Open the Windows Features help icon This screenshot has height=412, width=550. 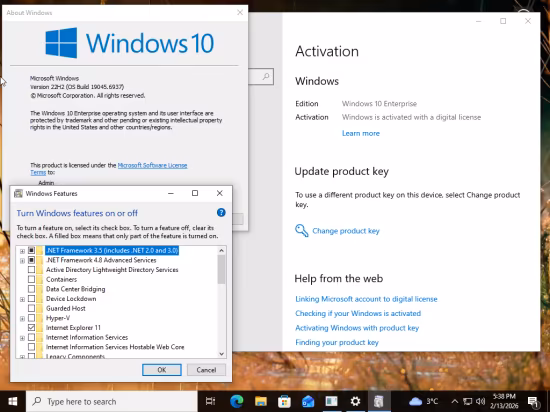[x=221, y=212]
